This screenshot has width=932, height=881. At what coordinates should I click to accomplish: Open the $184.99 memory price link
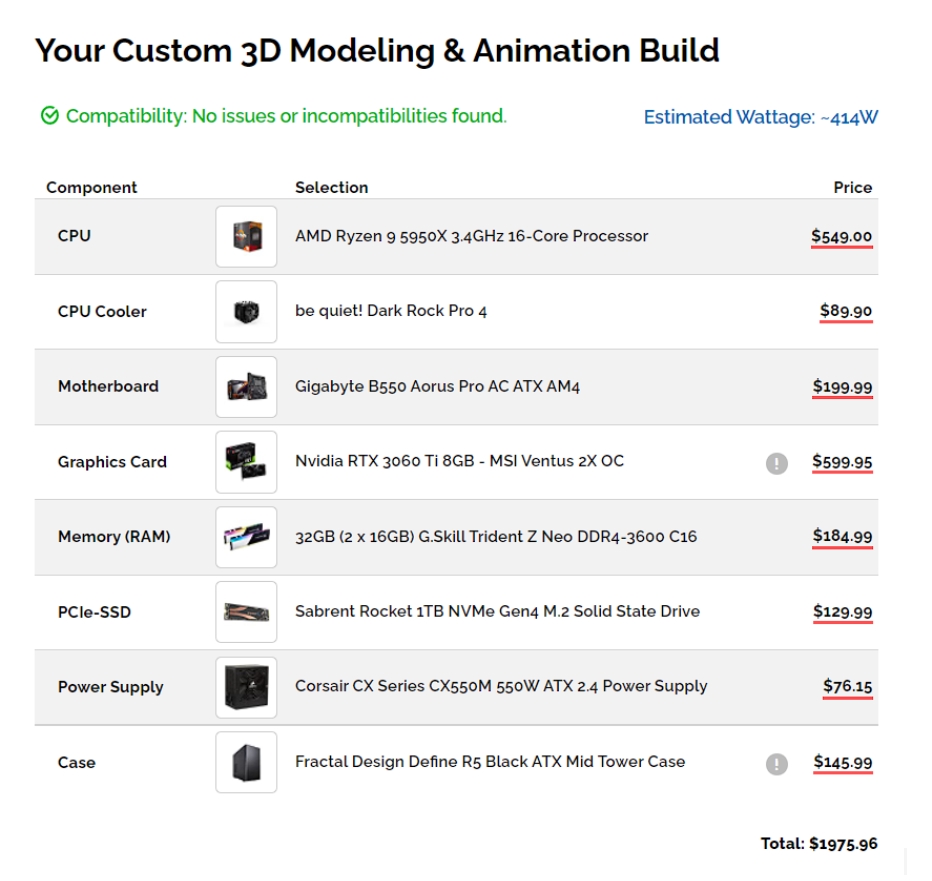click(842, 537)
